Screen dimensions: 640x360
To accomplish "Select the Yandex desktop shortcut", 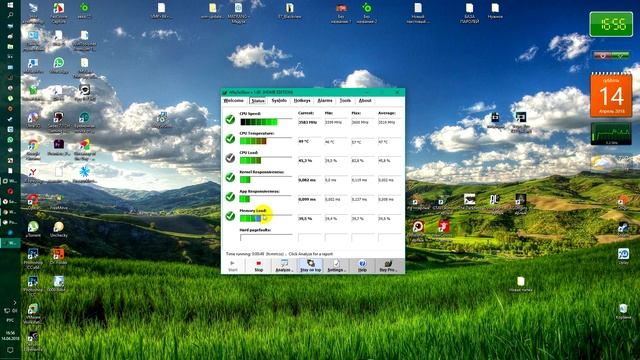I will [x=33, y=176].
